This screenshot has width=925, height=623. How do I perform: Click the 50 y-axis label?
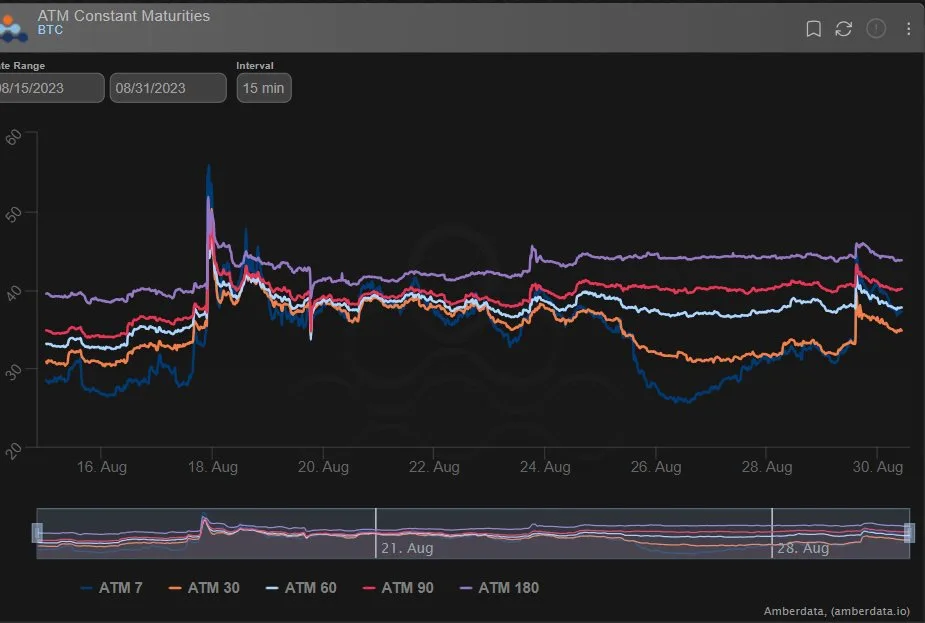(x=14, y=214)
